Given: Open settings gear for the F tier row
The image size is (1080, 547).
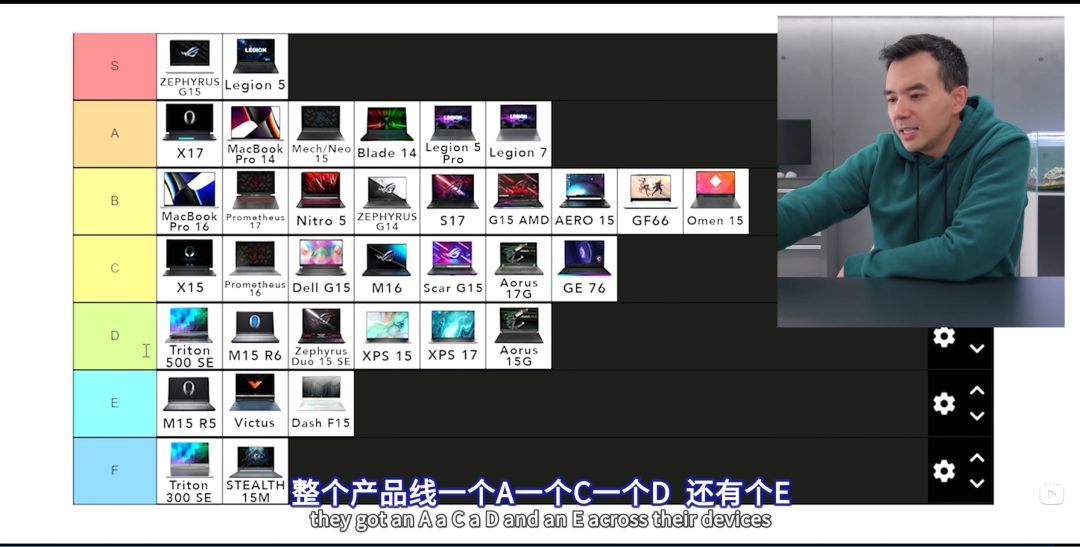Looking at the screenshot, I should pos(944,471).
